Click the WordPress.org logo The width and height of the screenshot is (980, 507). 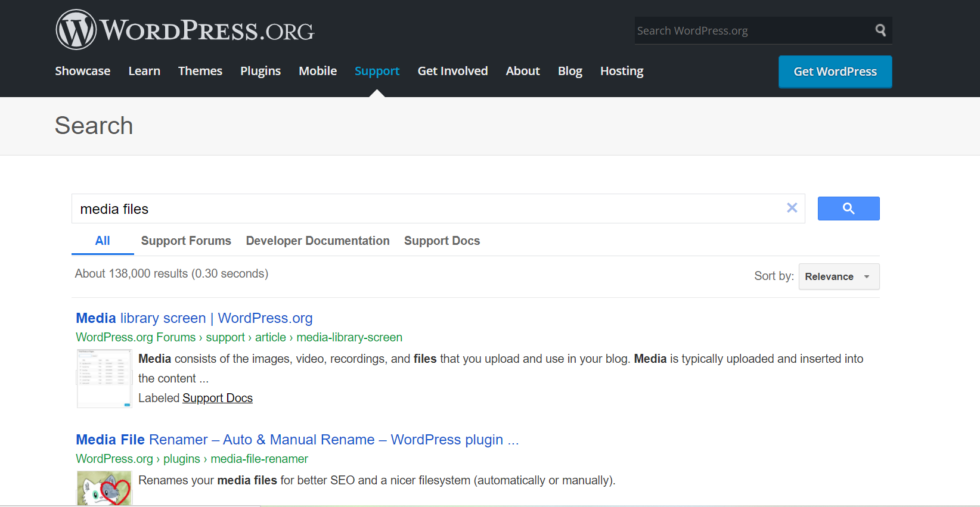[x=185, y=29]
